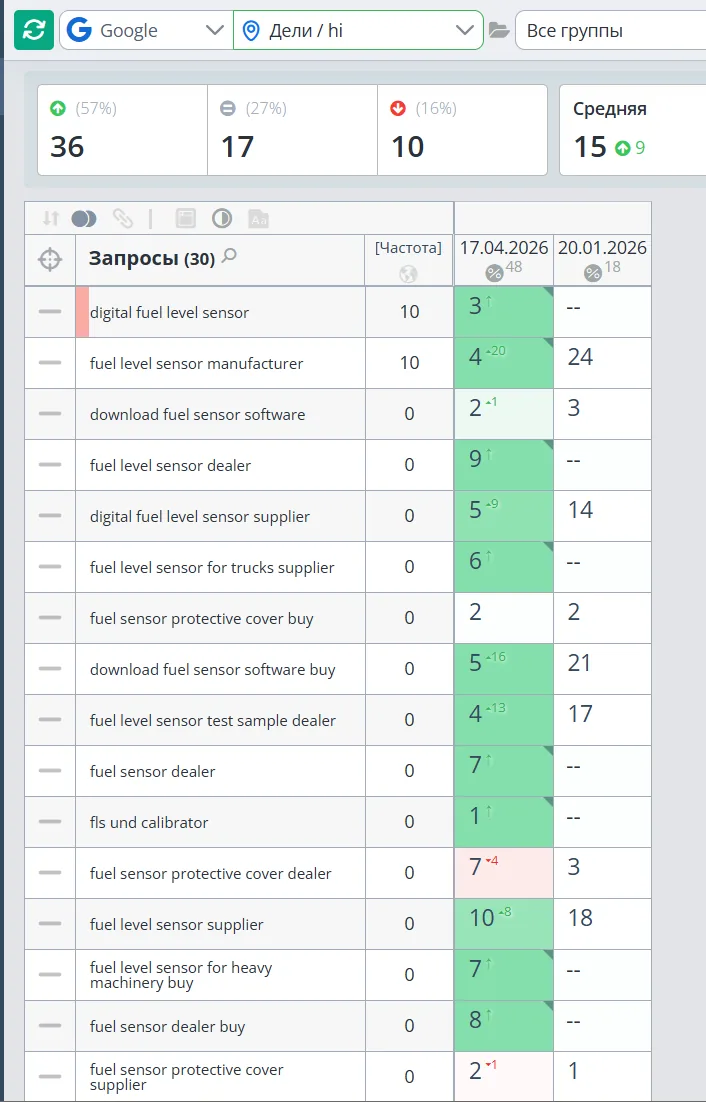Select the query digital fuel level sensor

[169, 313]
